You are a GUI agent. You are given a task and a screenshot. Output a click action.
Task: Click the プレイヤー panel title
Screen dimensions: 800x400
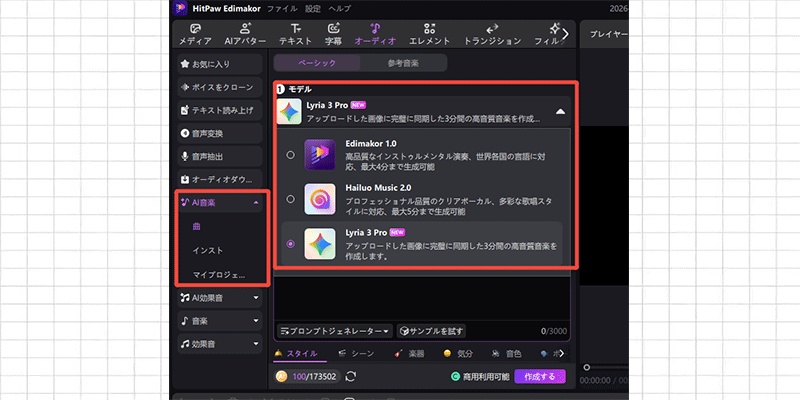(609, 34)
